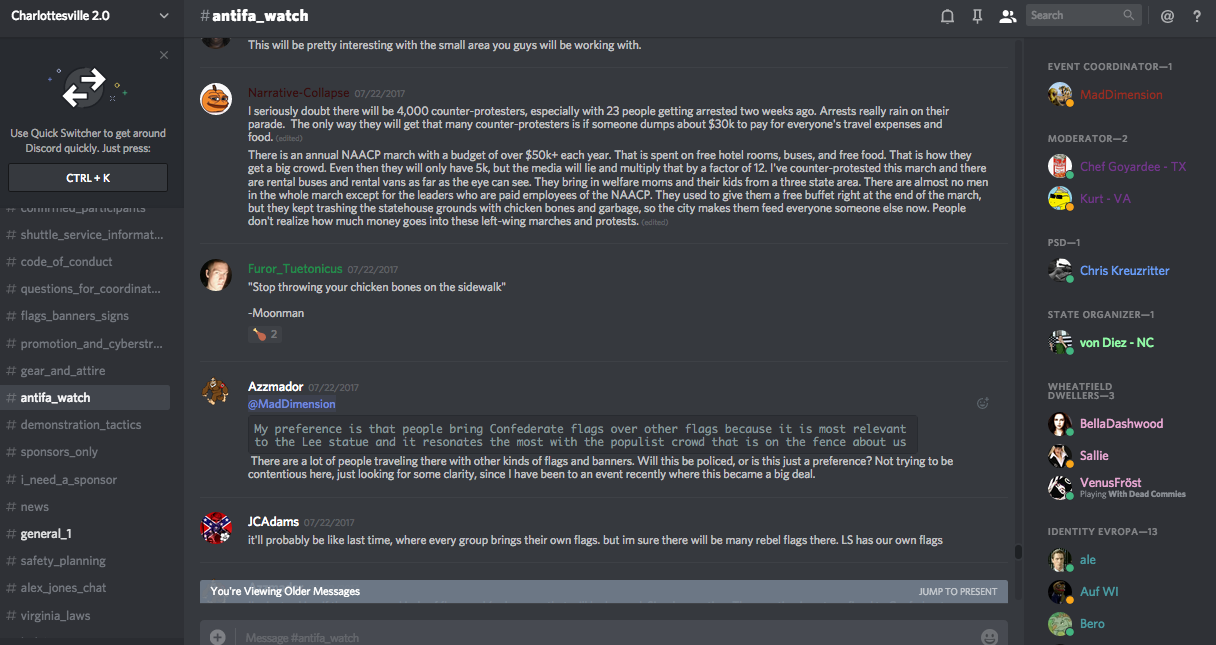Image resolution: width=1216 pixels, height=645 pixels.
Task: Click the add reaction icon on Azzmador's message
Action: (982, 404)
